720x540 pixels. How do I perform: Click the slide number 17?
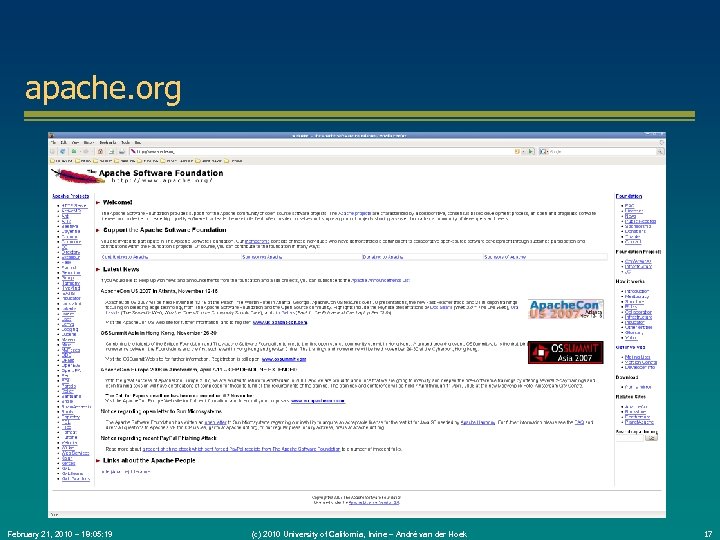708,534
